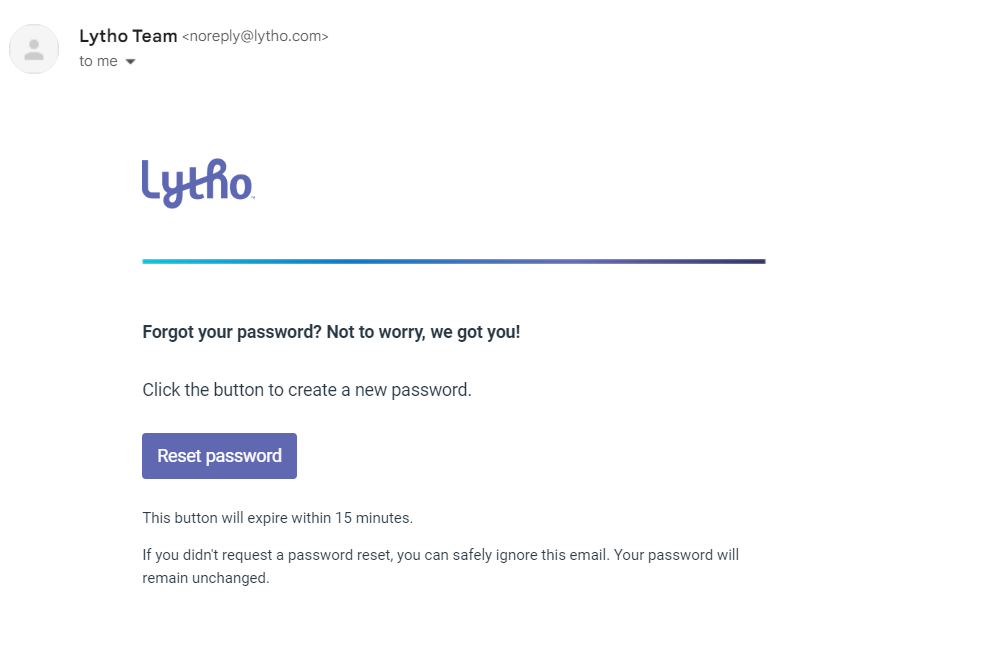The image size is (993, 662).
Task: Click the 'Not to worry, we got you!' text
Action: (x=423, y=332)
